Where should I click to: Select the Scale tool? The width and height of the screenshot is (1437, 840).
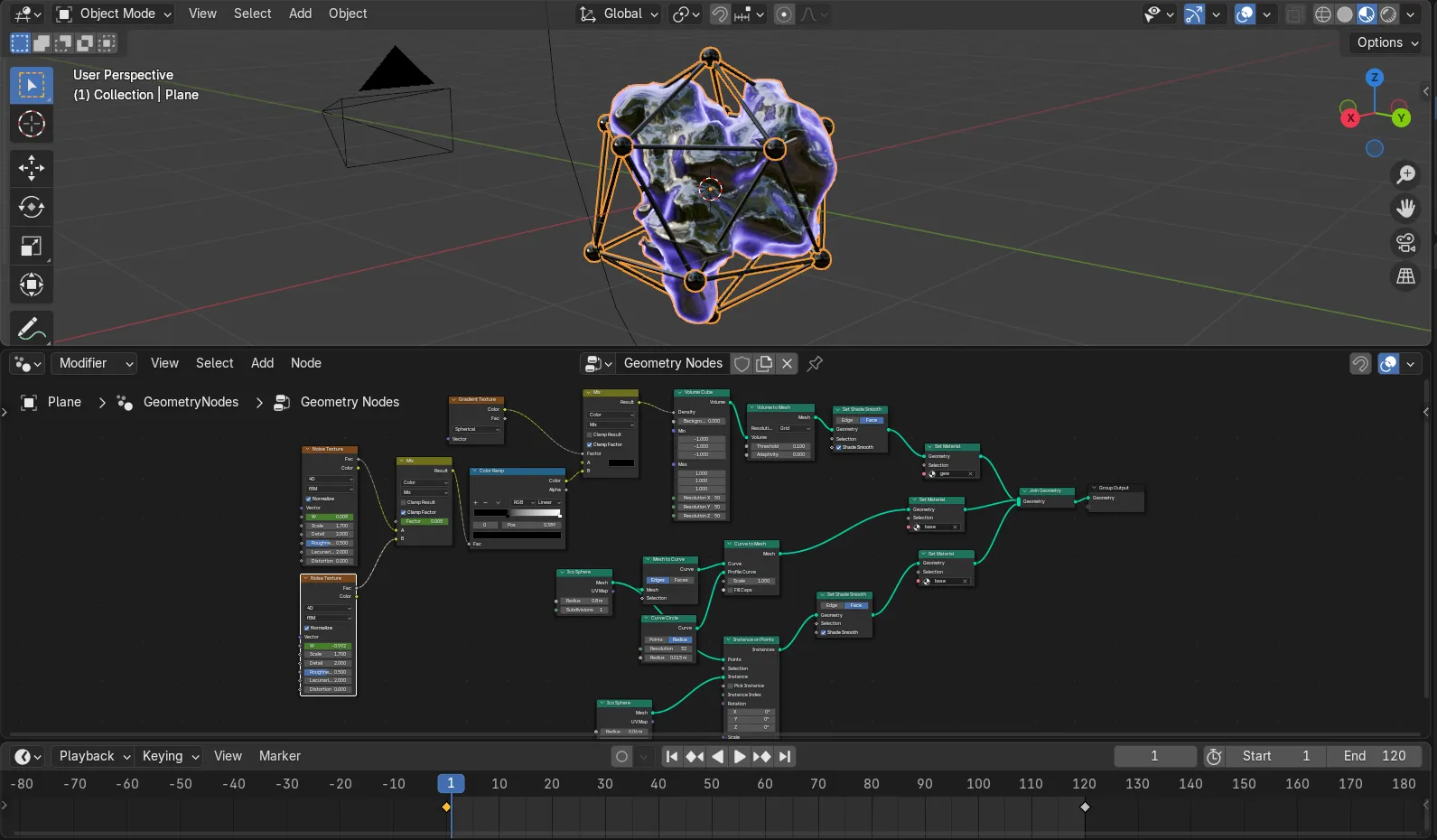(31, 246)
